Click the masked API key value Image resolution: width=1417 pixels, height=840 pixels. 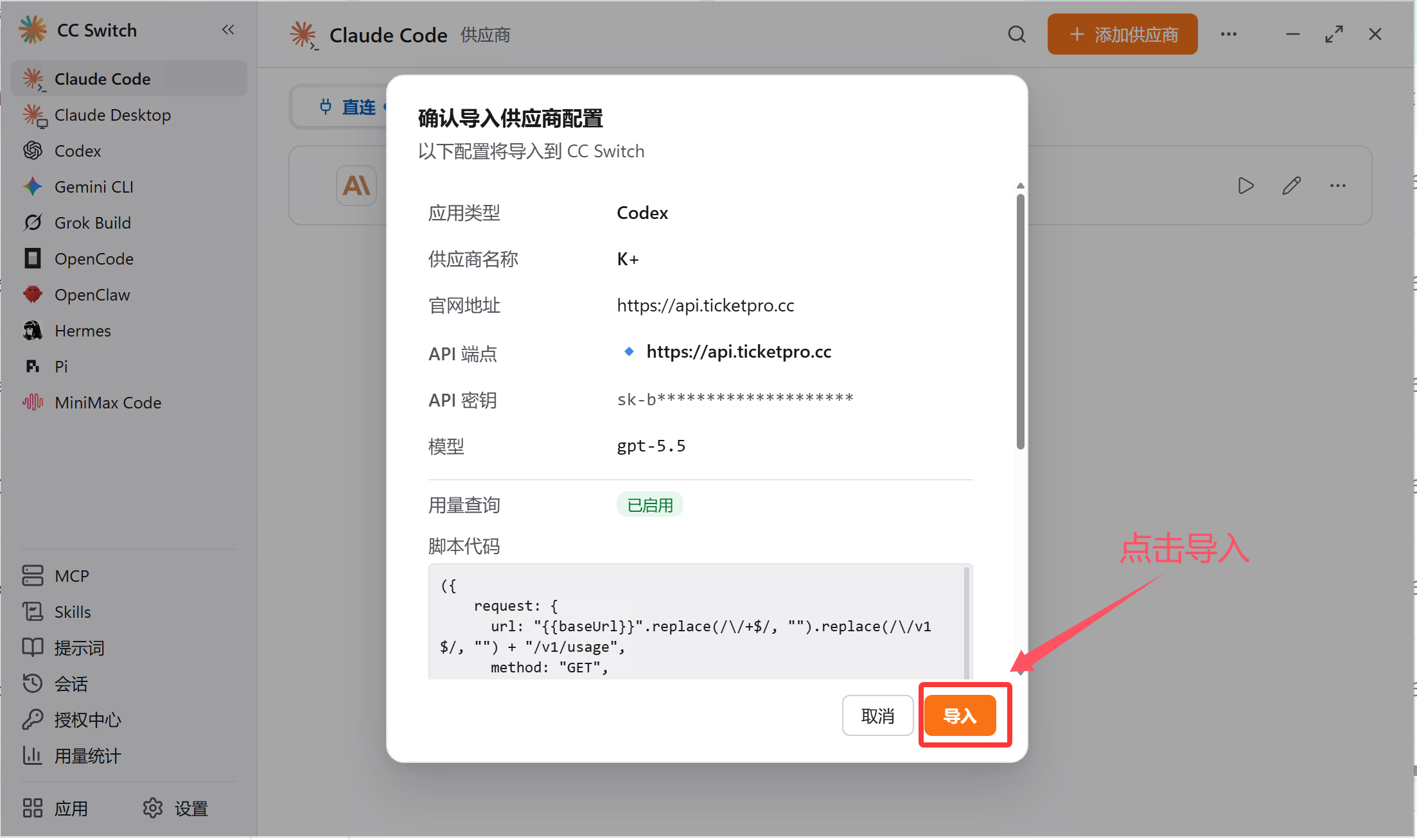click(735, 399)
